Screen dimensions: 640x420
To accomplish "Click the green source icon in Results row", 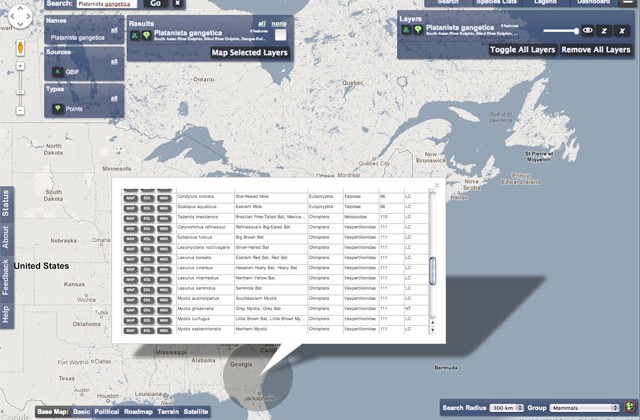I will (x=135, y=36).
